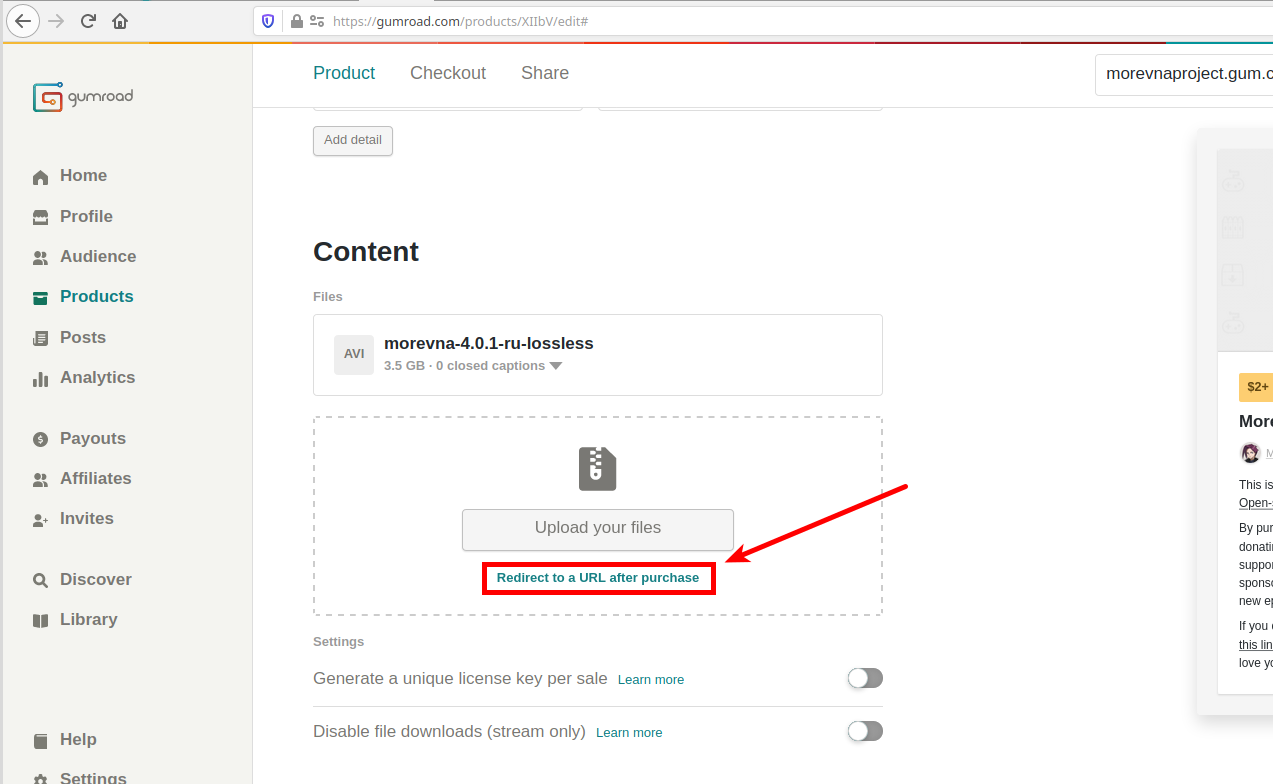Screen dimensions: 1273x784
Task: Click the Profile storefront icon
Action: tap(40, 217)
